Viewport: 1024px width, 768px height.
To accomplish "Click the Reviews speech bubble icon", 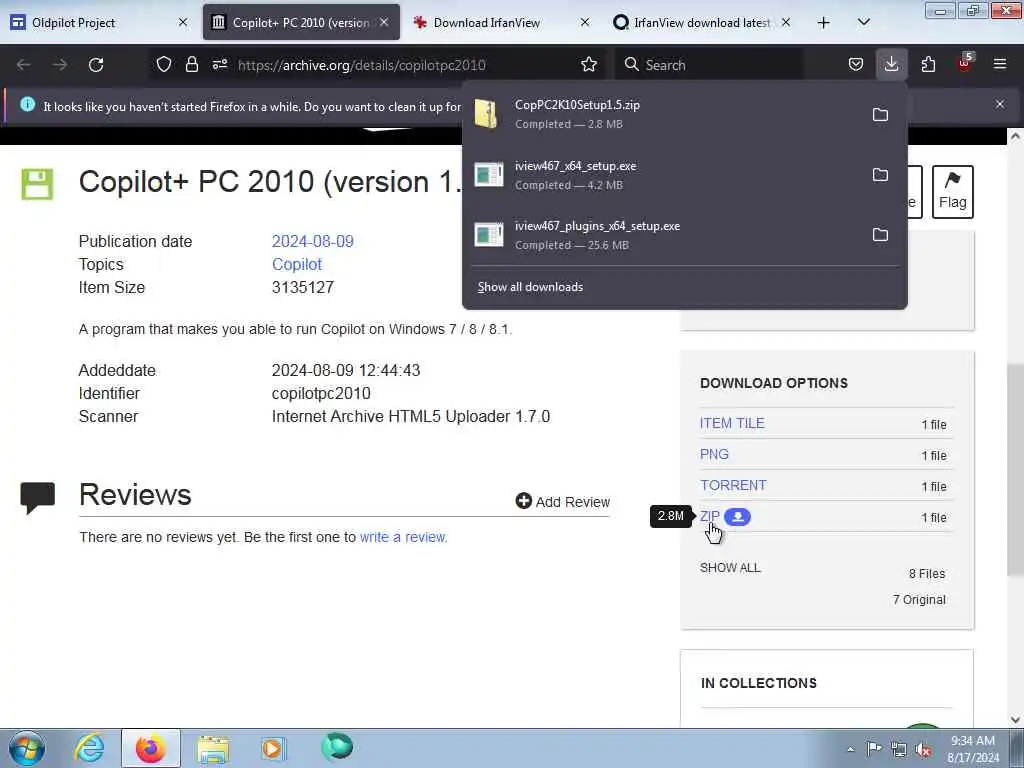I will point(37,498).
